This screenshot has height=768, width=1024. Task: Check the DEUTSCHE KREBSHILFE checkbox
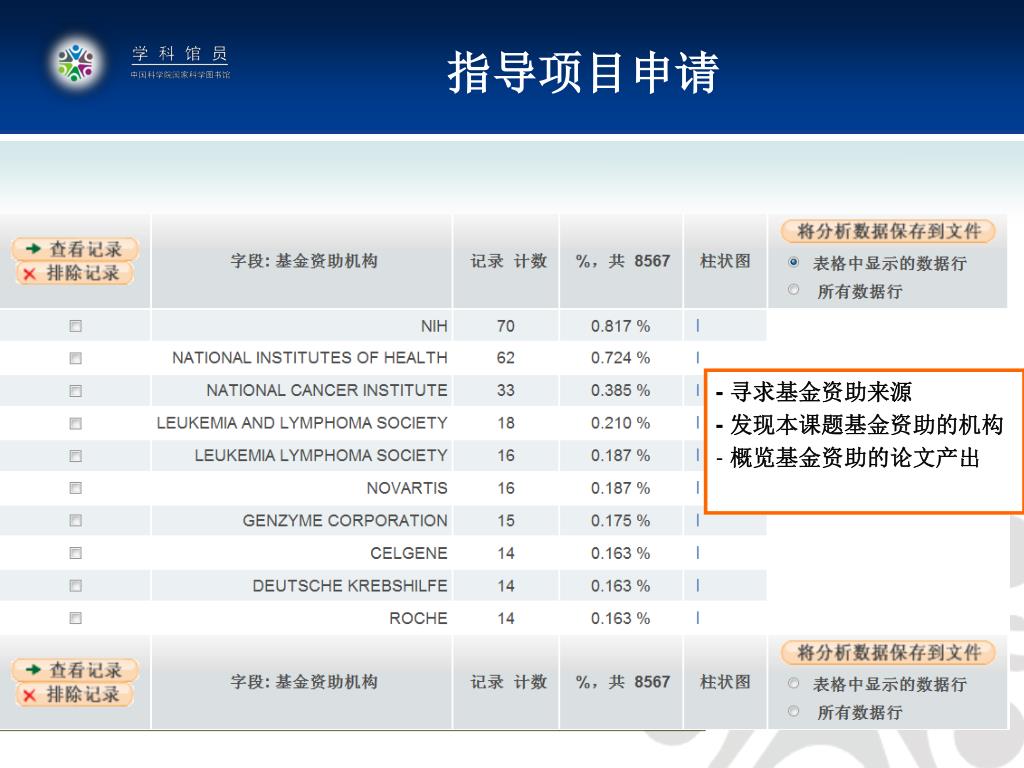coord(76,586)
